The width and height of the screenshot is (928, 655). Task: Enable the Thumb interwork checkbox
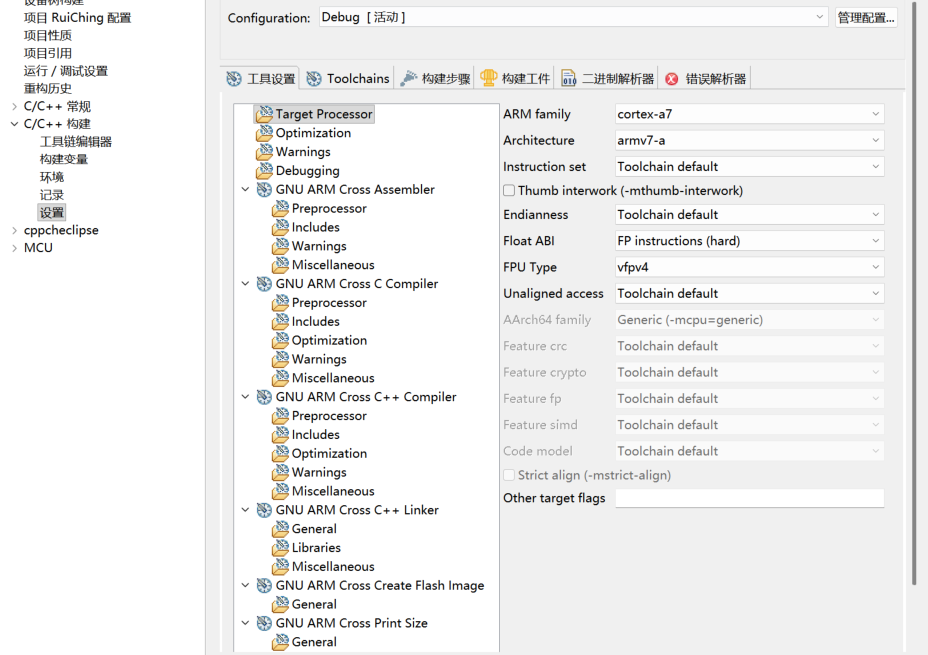[x=509, y=191]
